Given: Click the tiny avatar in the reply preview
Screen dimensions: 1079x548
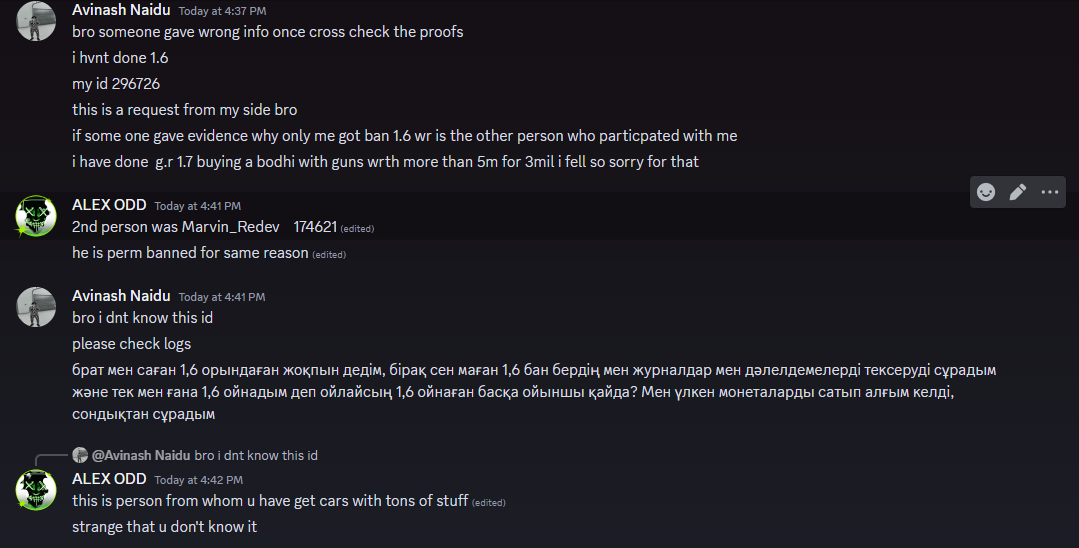Looking at the screenshot, I should (x=80, y=455).
